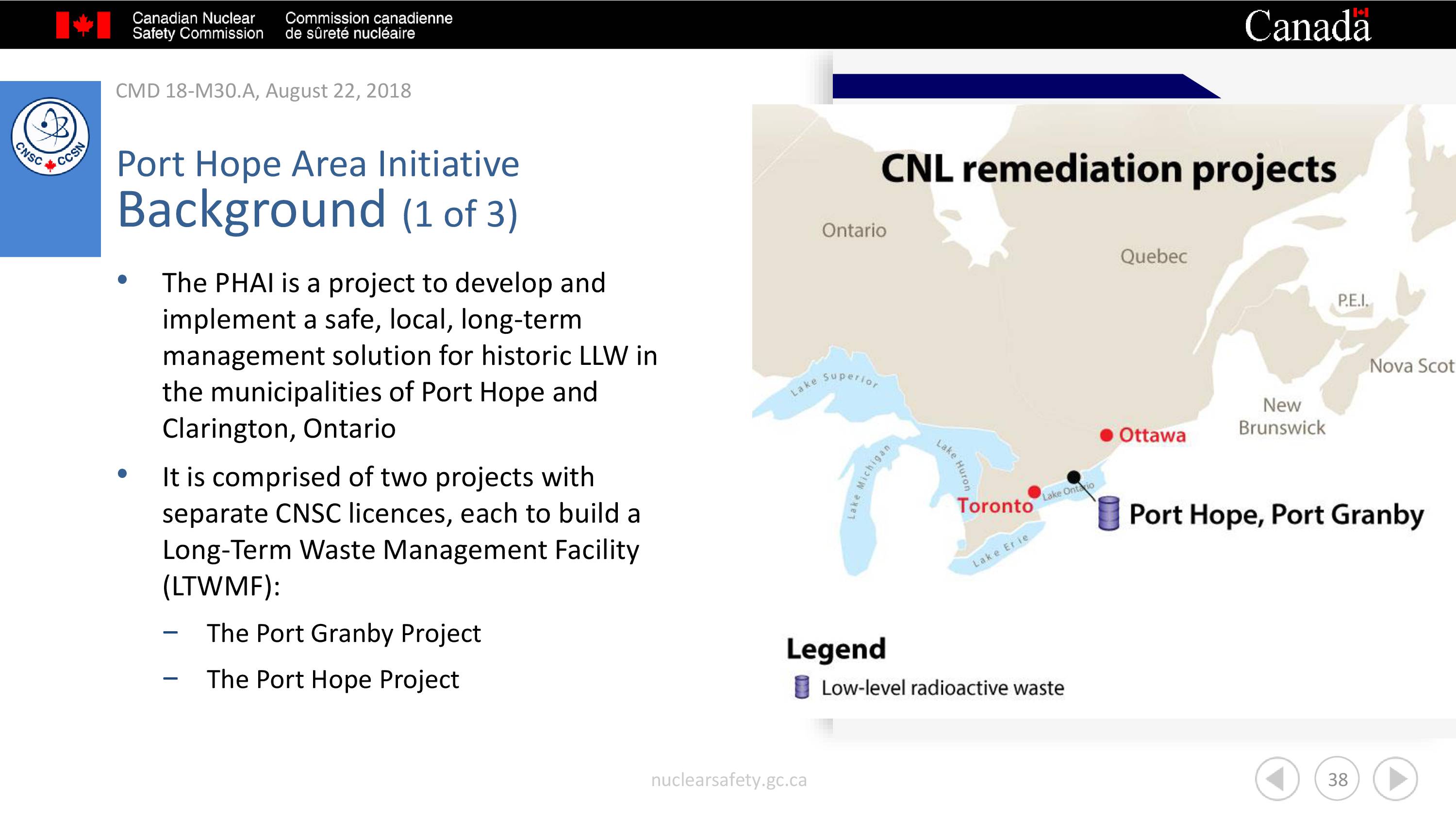The height and width of the screenshot is (819, 1456).
Task: Click the 'P.E.I.' map label
Action: [1353, 300]
